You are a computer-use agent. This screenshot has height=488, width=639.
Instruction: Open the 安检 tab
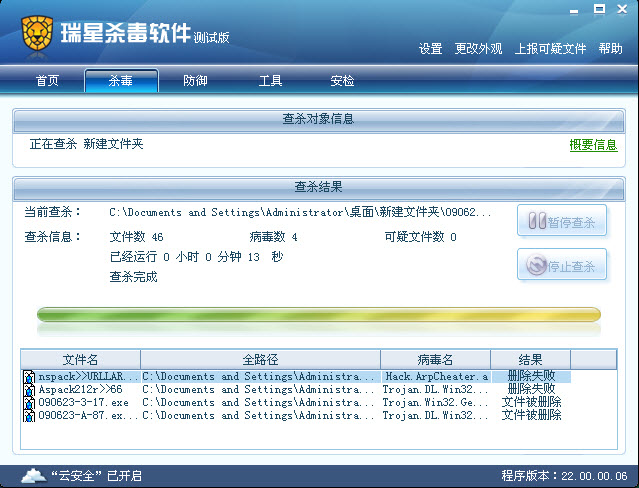click(342, 80)
